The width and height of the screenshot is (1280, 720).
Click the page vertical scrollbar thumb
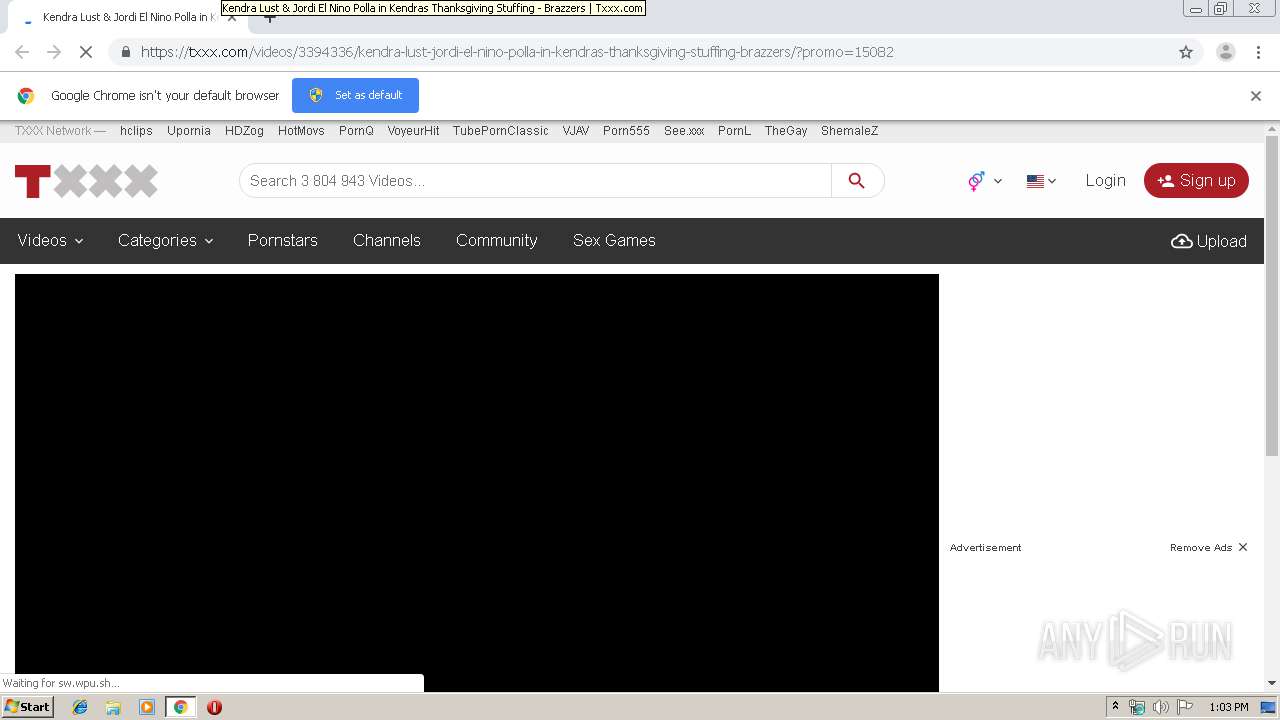[x=1272, y=295]
